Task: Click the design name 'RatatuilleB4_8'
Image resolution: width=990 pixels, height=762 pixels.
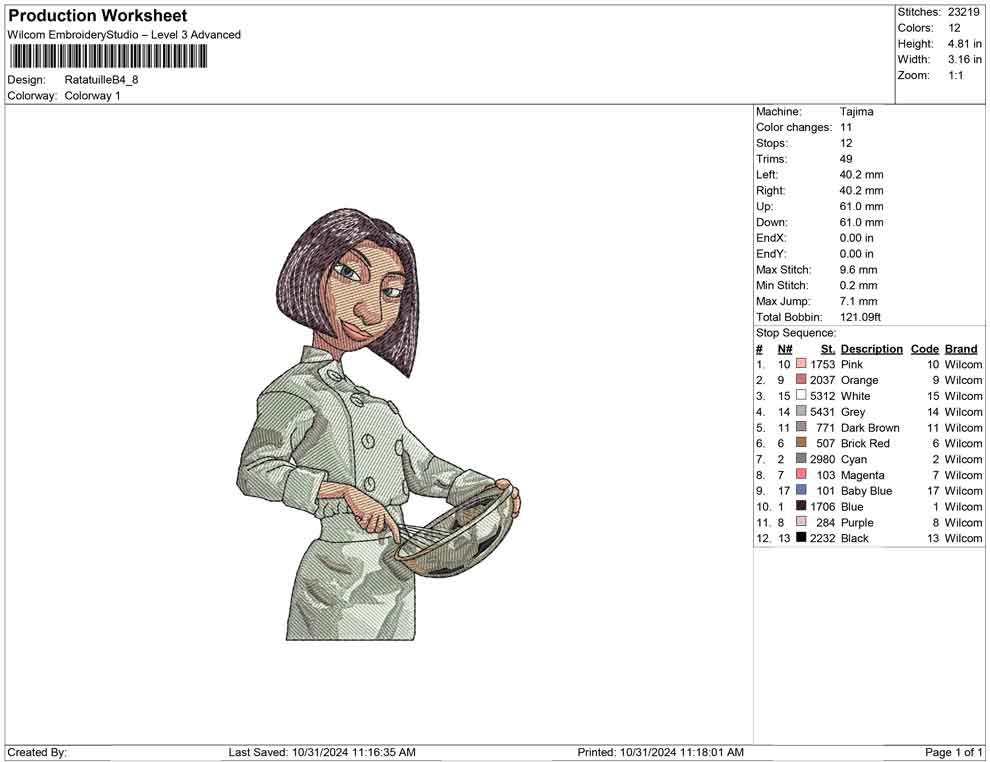Action: [x=101, y=80]
